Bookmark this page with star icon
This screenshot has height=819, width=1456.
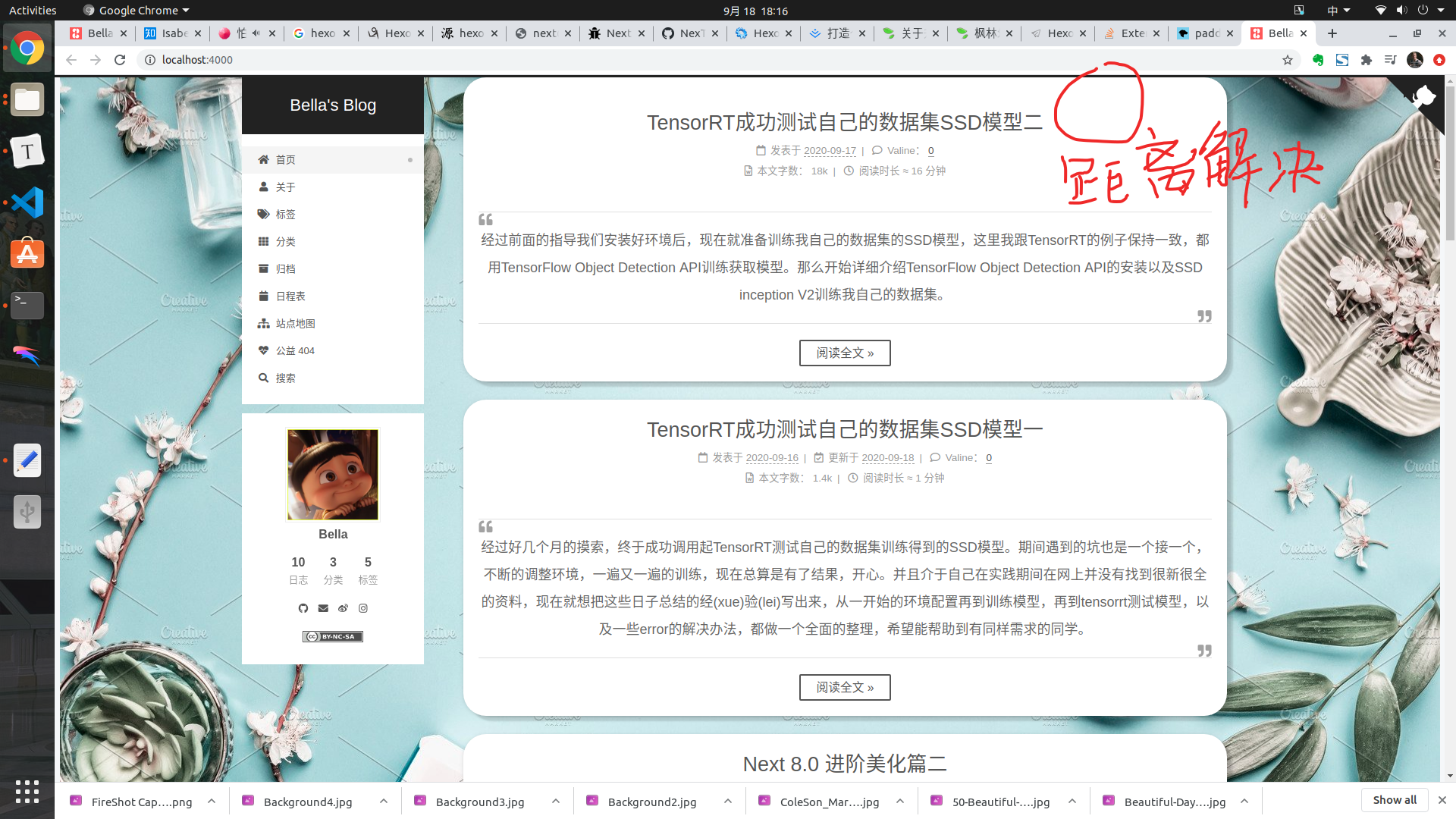(1288, 60)
